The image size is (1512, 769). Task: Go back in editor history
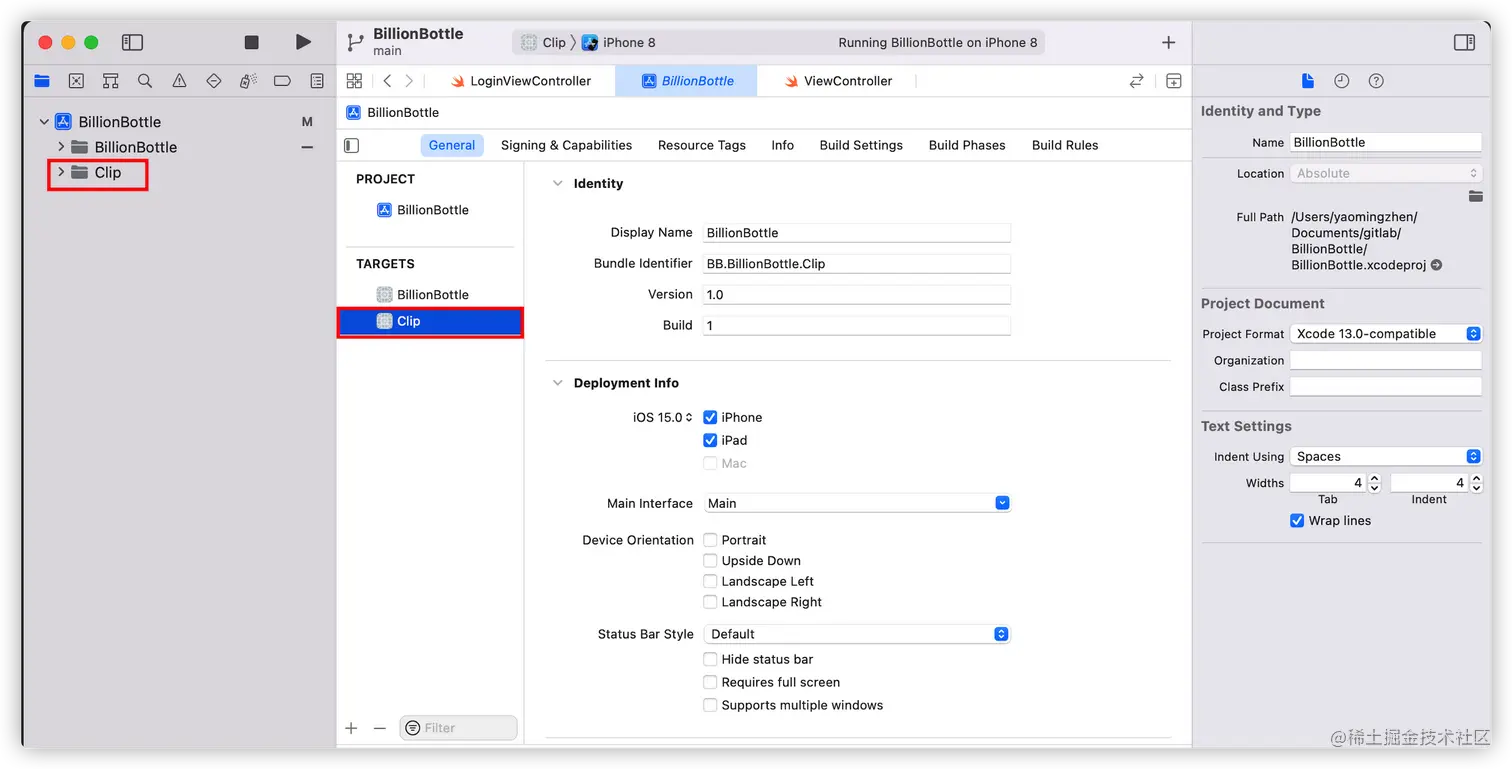tap(387, 81)
